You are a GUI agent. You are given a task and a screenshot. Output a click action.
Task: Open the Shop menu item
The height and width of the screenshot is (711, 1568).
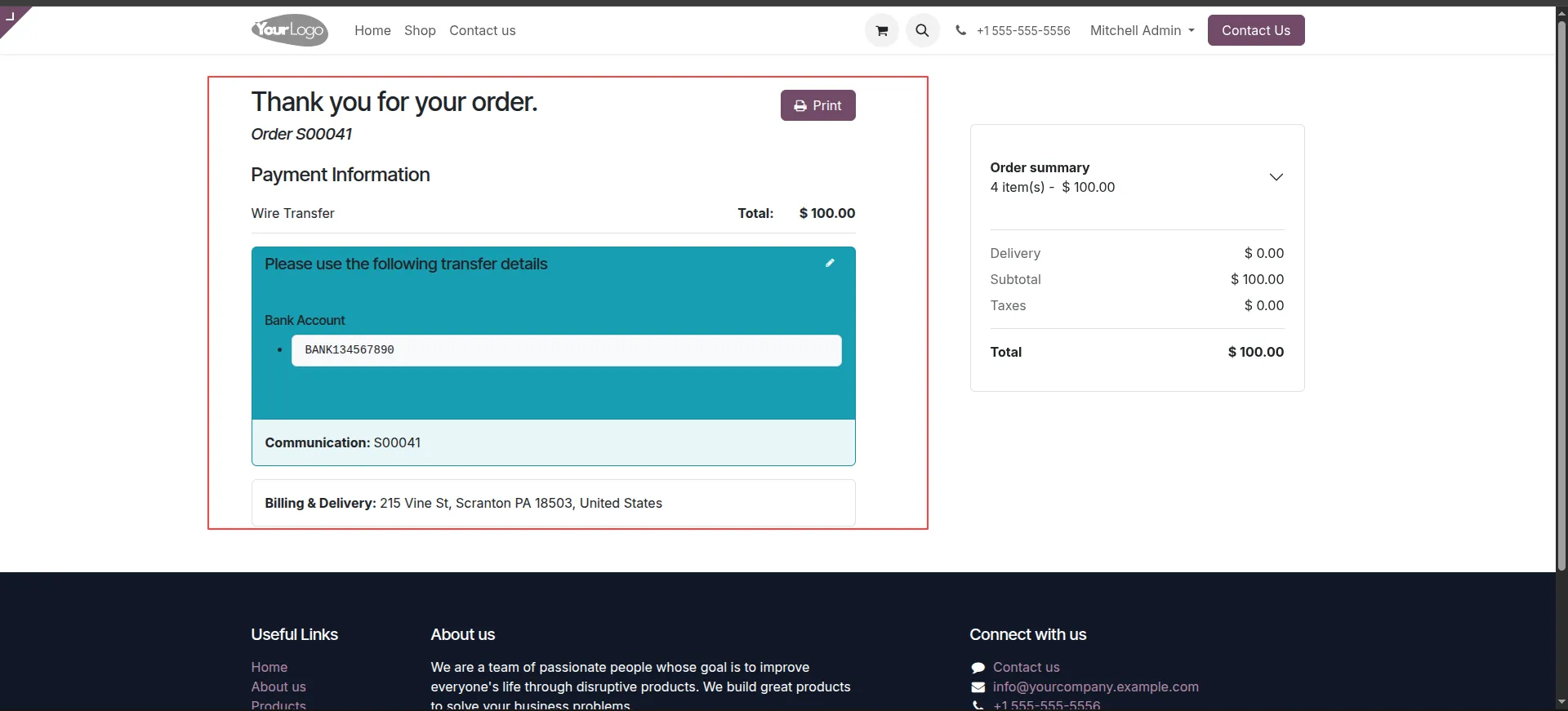tap(420, 30)
